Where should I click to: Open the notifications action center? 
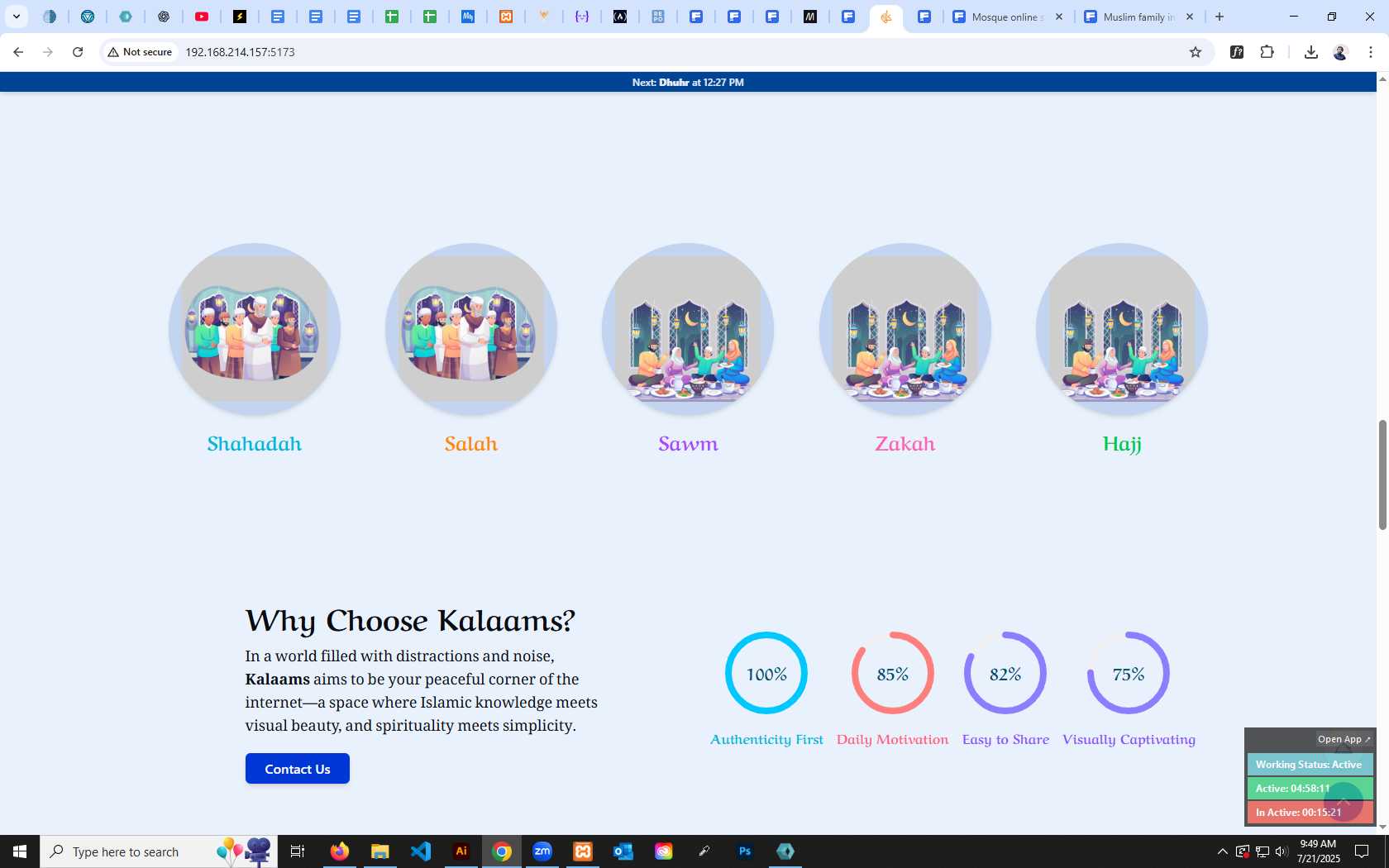1362,851
